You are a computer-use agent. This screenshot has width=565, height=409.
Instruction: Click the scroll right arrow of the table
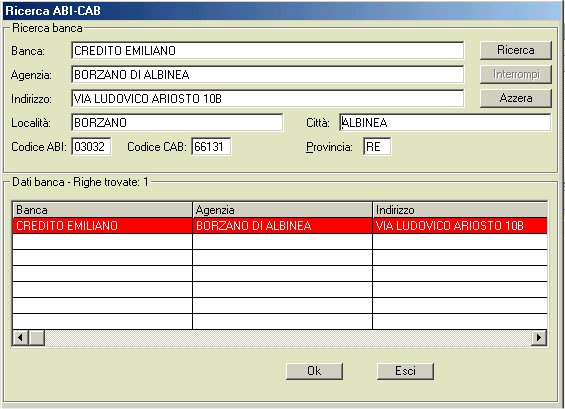tap(539, 338)
